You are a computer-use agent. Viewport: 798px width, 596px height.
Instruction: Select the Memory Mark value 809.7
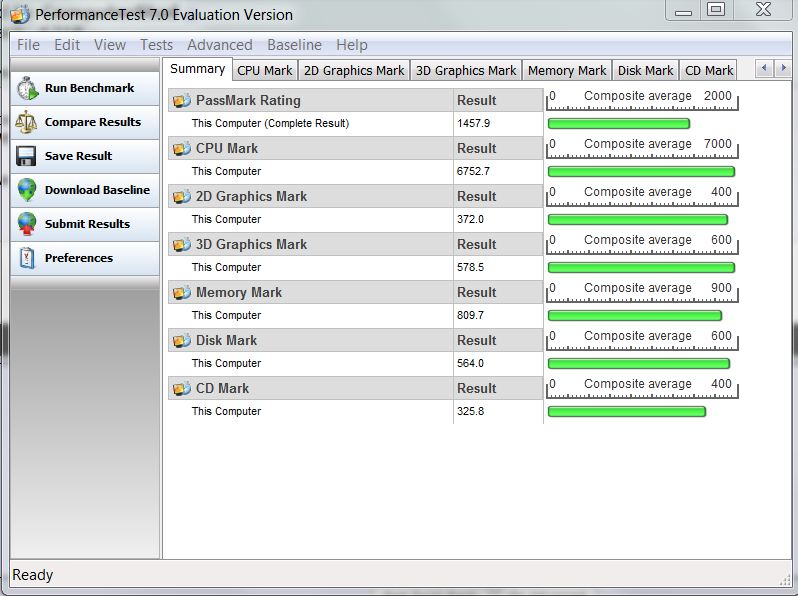[470, 316]
